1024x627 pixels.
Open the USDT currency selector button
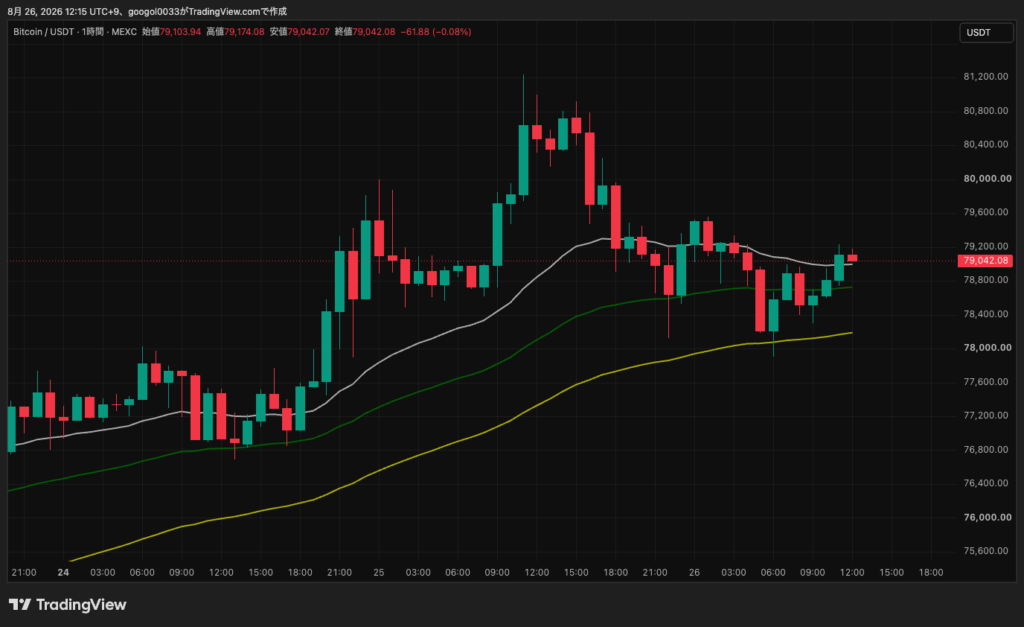tap(986, 33)
